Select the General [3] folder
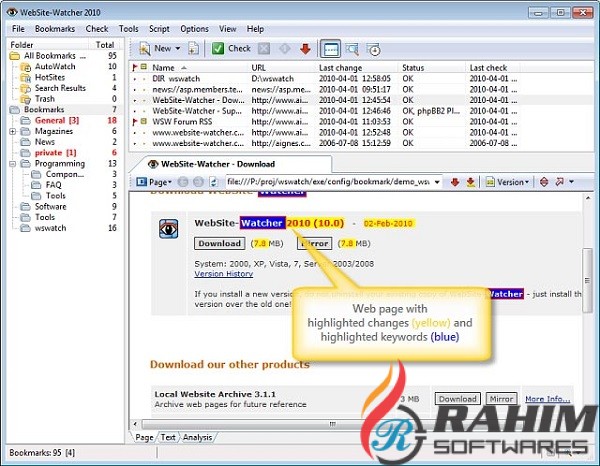 coord(57,121)
